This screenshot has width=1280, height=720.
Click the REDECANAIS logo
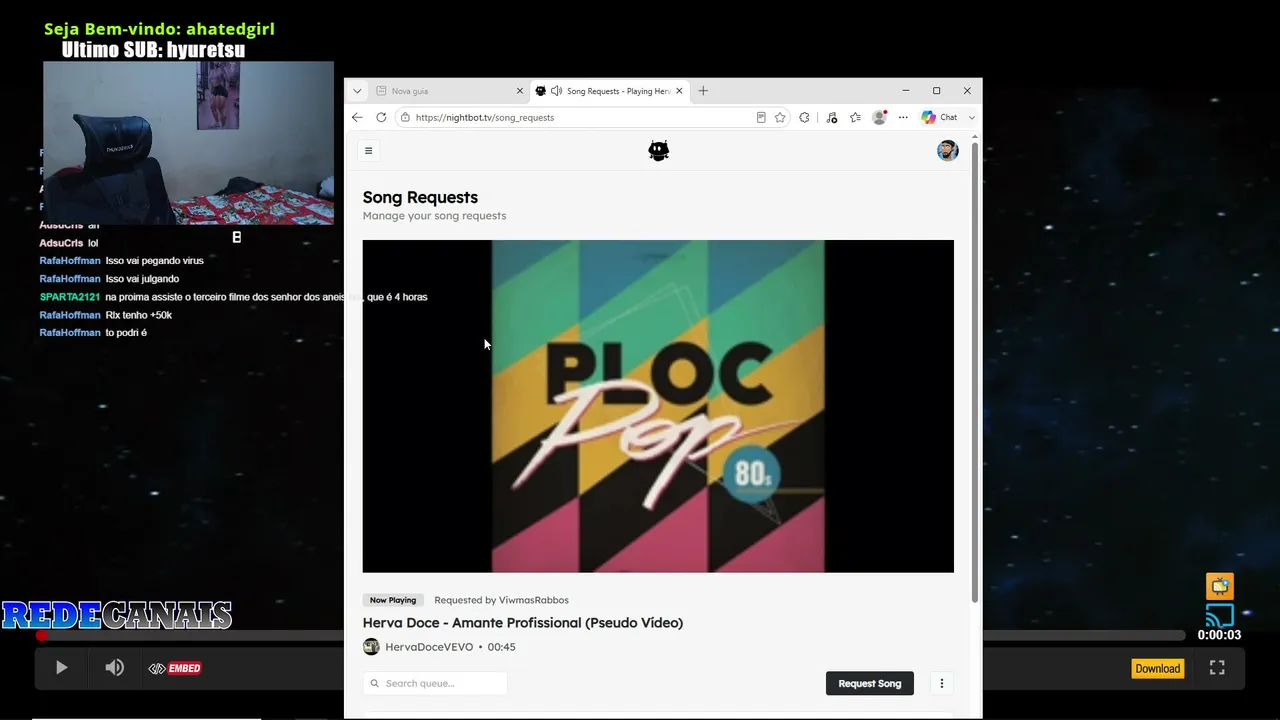coord(117,615)
